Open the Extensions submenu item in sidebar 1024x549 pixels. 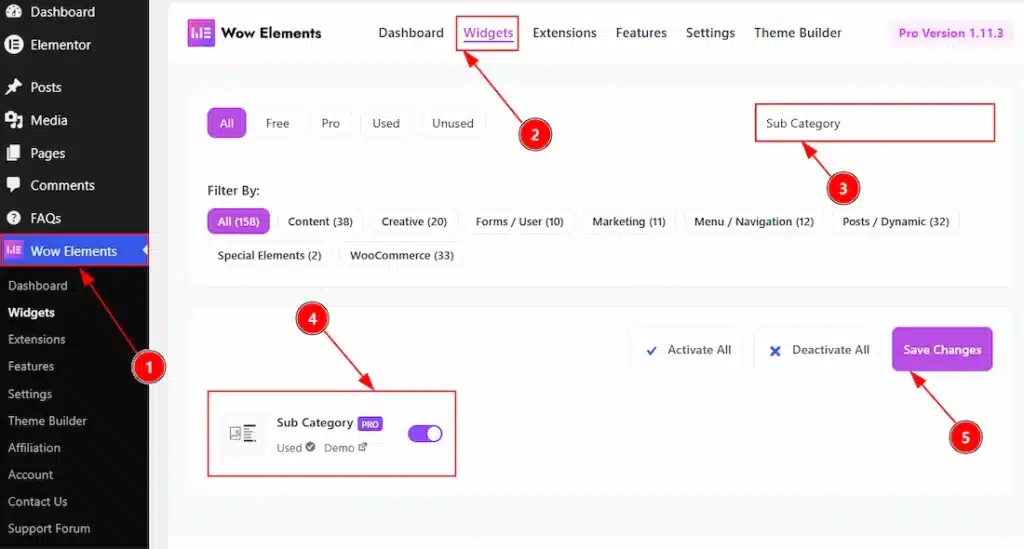[37, 339]
